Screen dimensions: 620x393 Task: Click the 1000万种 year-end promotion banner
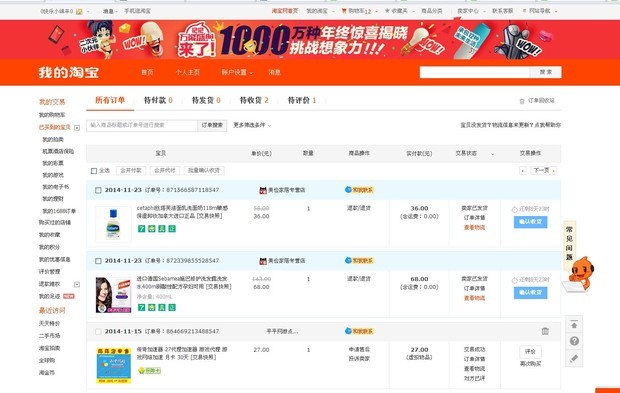click(x=310, y=40)
